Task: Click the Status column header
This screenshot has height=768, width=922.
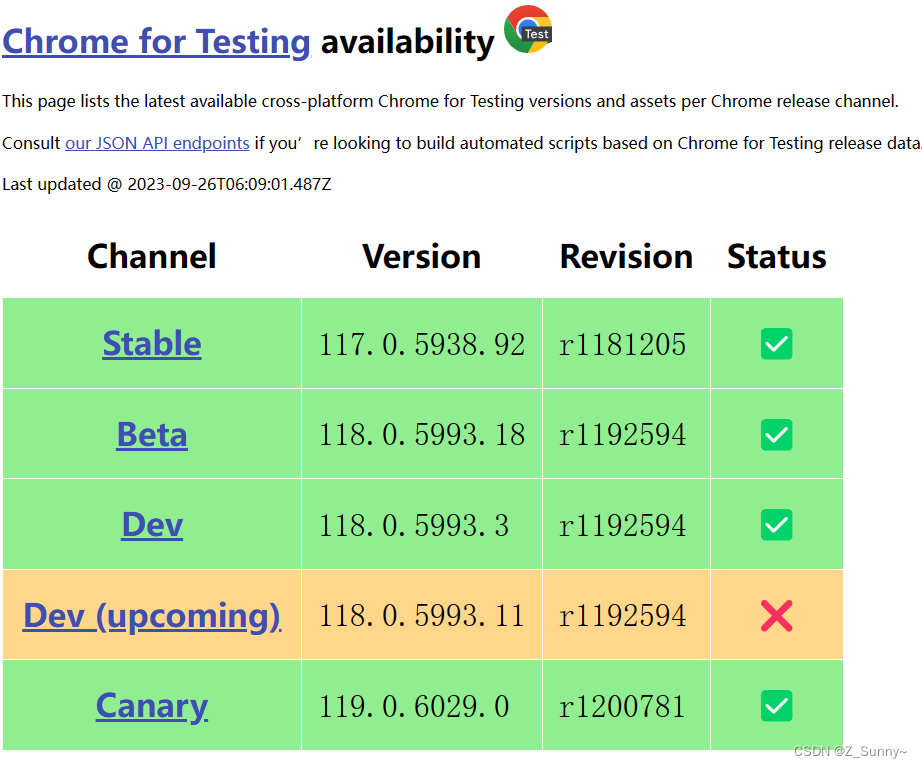Action: point(776,257)
